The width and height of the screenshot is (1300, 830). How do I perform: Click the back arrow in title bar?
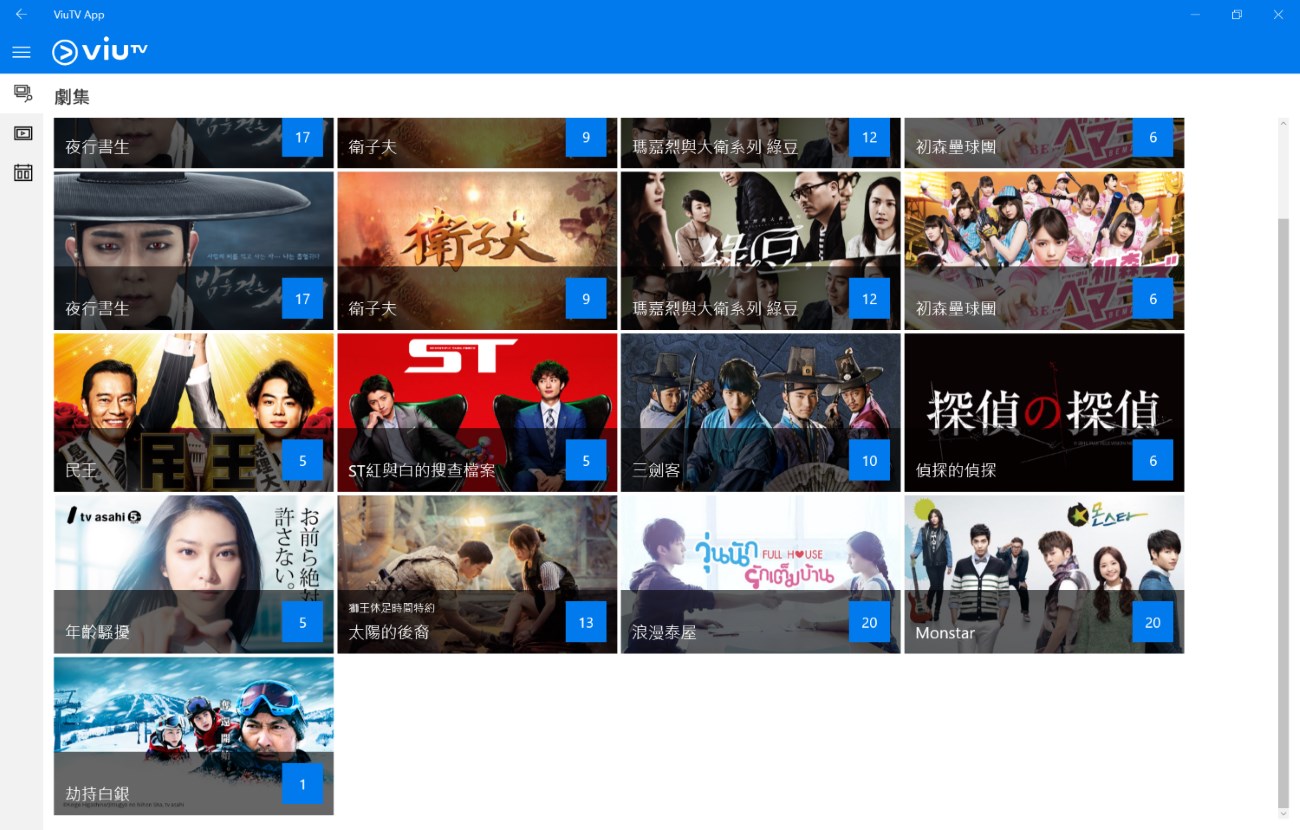pyautogui.click(x=21, y=14)
